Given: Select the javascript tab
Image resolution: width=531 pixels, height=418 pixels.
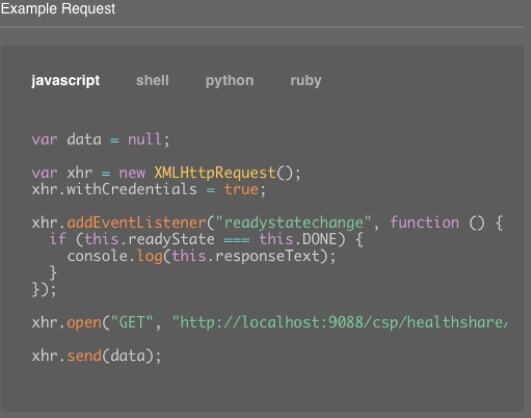Looking at the screenshot, I should coord(66,81).
